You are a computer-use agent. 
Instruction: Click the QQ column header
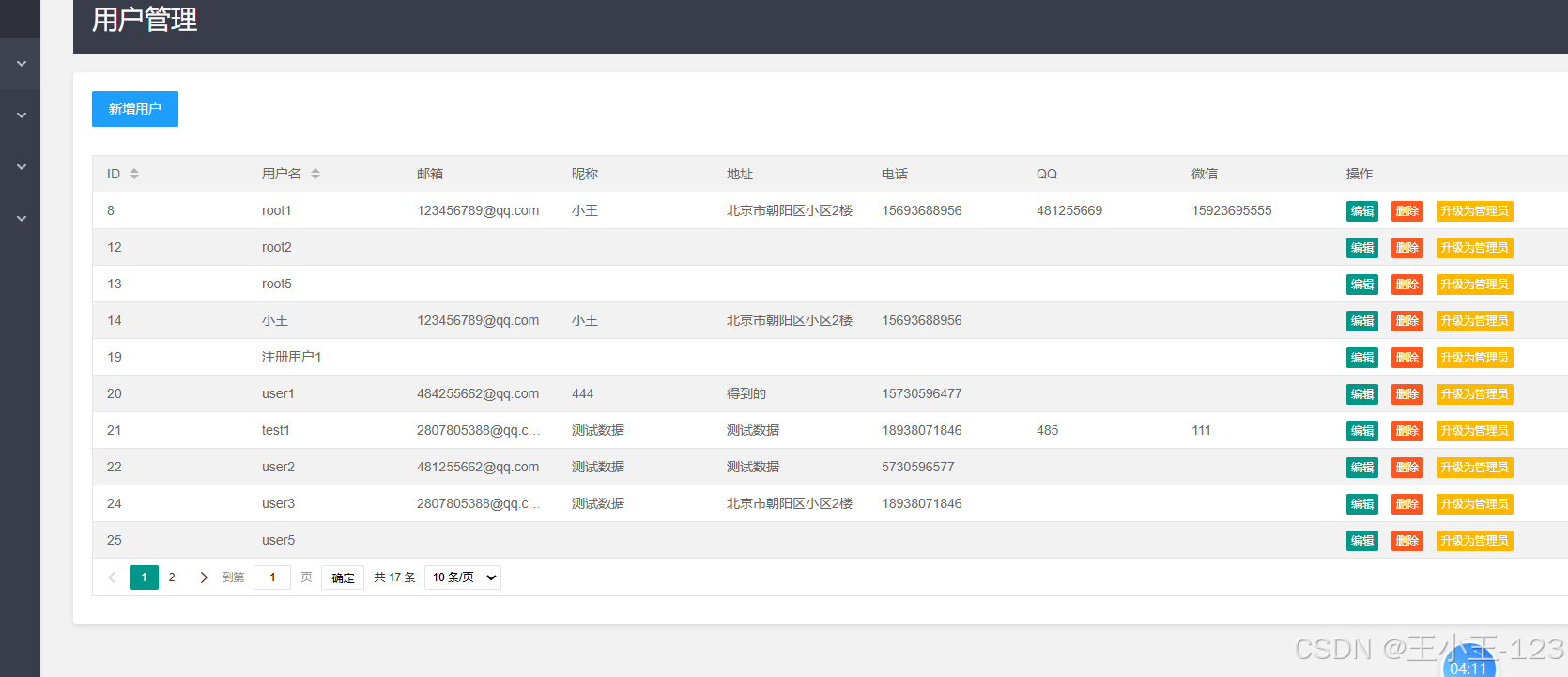[x=1047, y=174]
